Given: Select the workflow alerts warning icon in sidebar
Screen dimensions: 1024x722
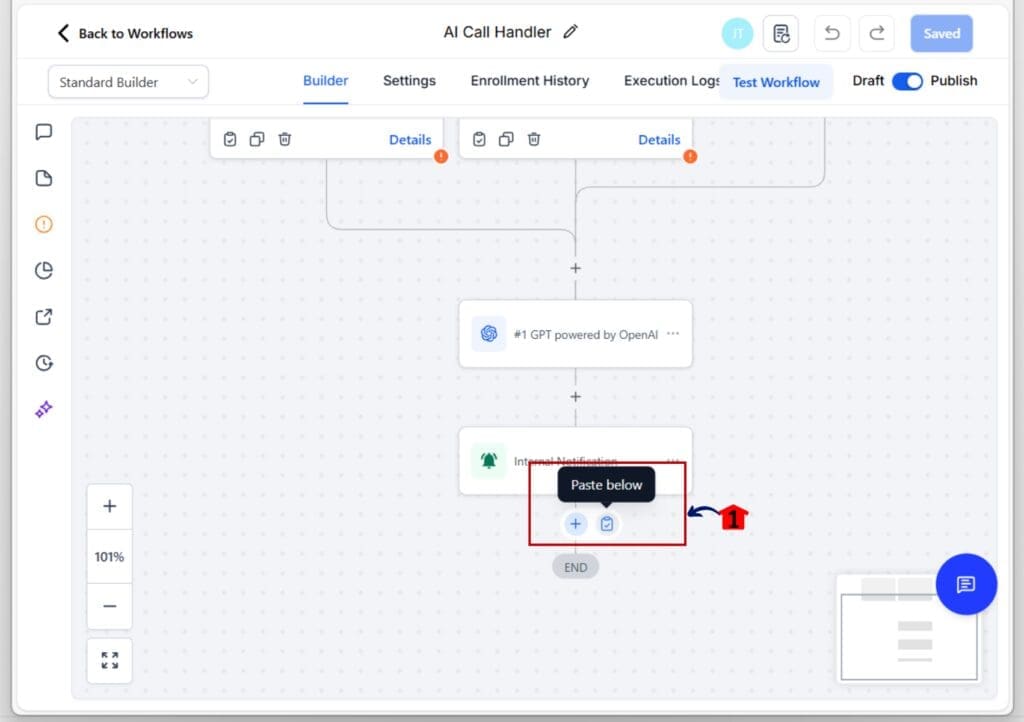Looking at the screenshot, I should 43,224.
